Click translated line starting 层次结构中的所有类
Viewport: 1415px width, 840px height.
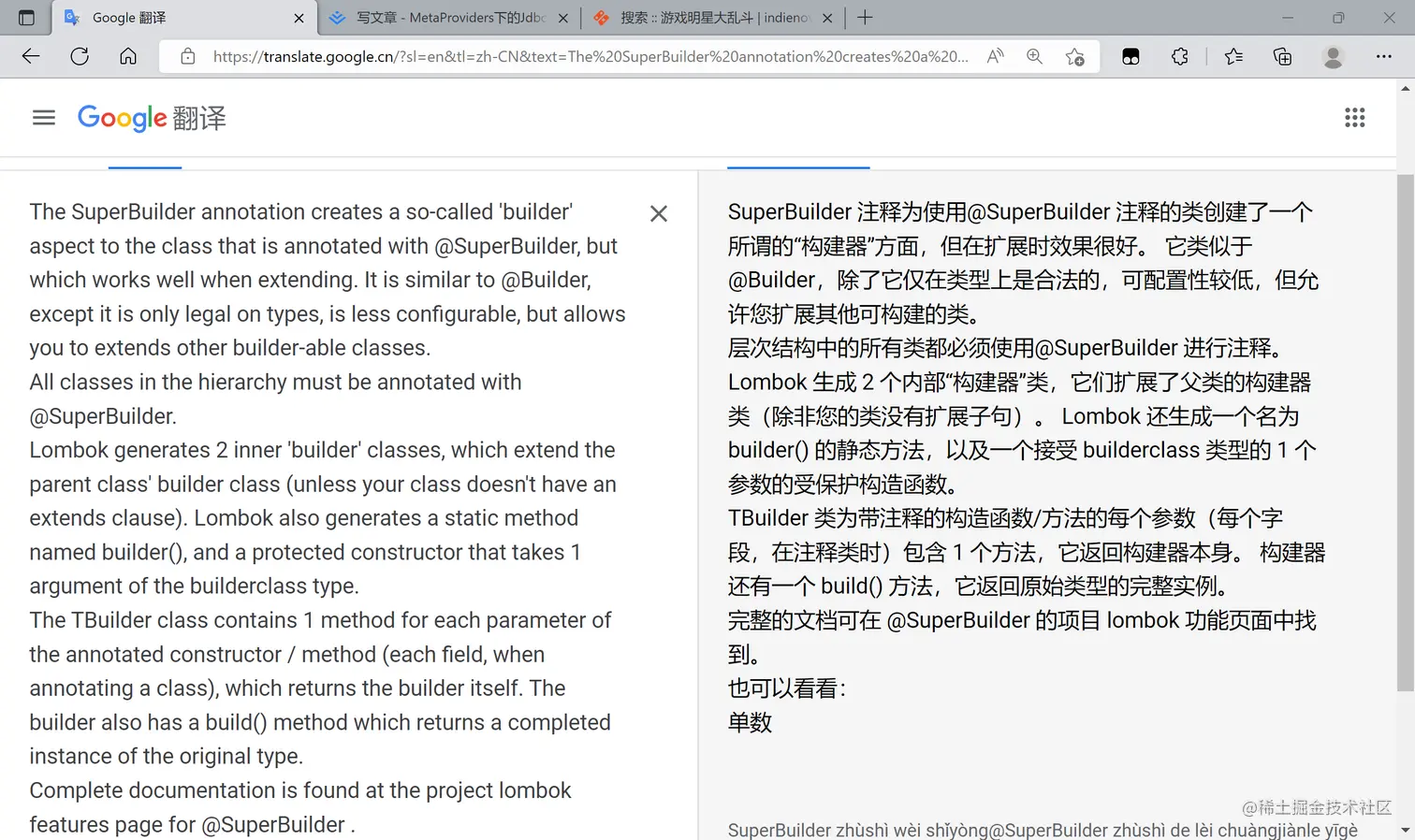(1005, 348)
